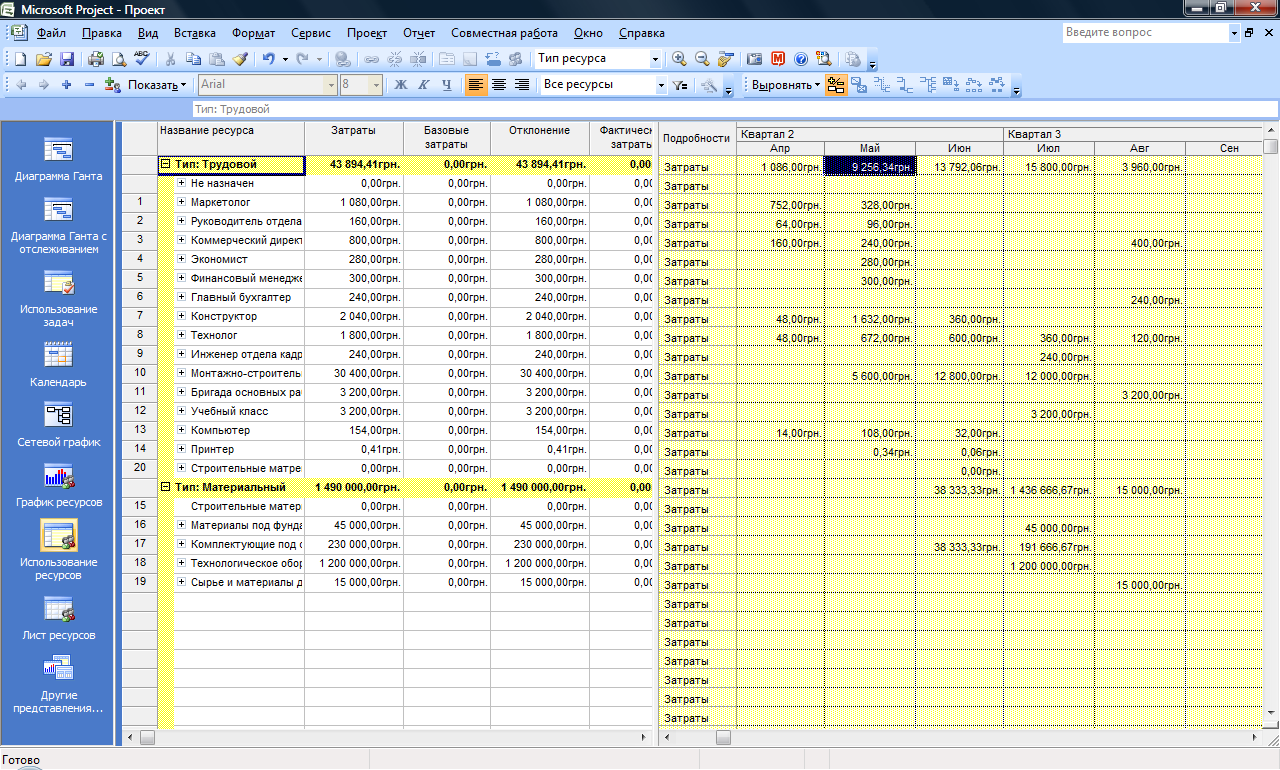This screenshot has width=1280, height=770.
Task: Create a new project with New icon
Action: click(20, 59)
